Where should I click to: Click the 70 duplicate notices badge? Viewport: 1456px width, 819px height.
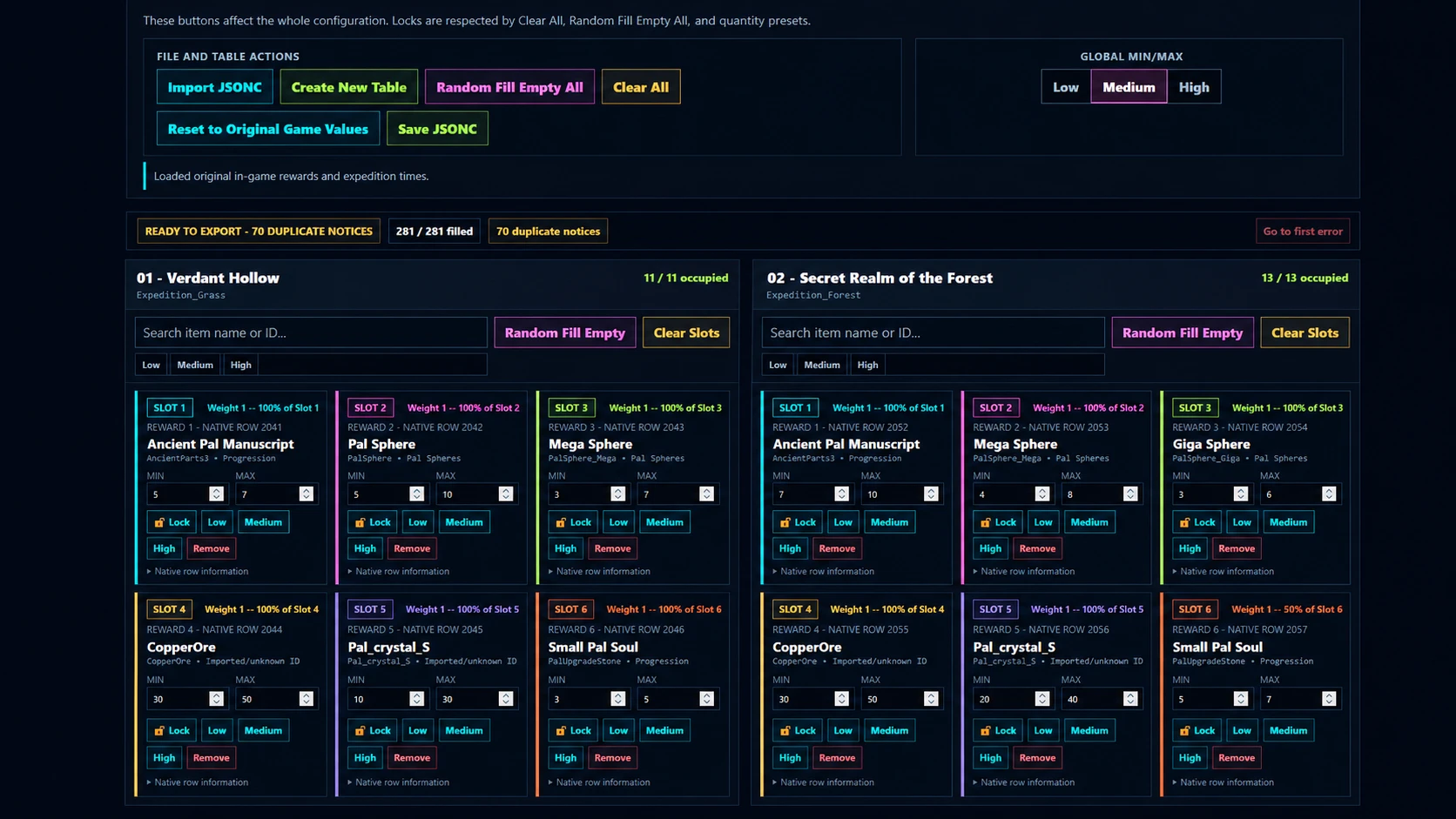coord(548,232)
